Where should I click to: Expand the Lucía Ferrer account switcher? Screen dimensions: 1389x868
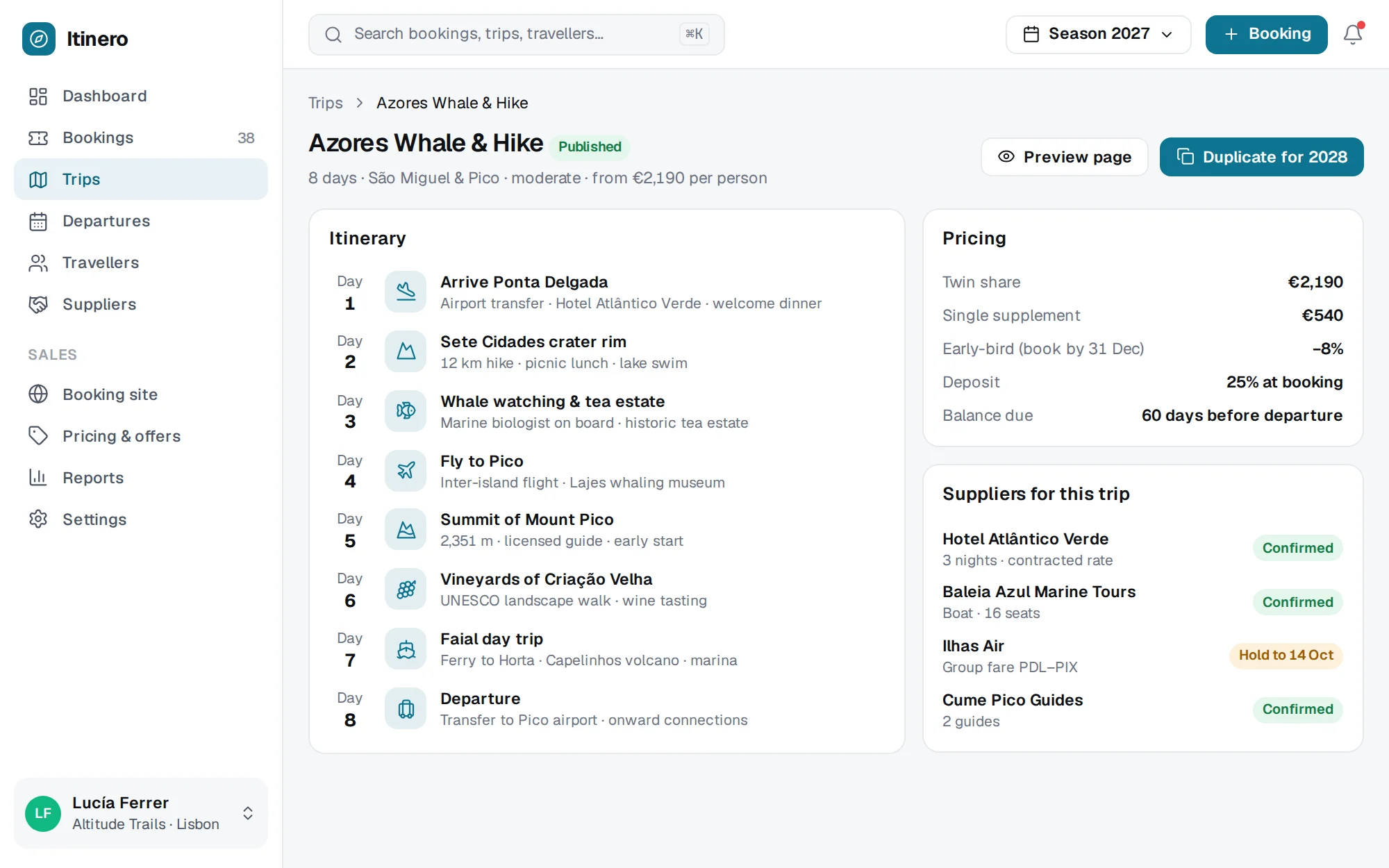click(x=141, y=813)
